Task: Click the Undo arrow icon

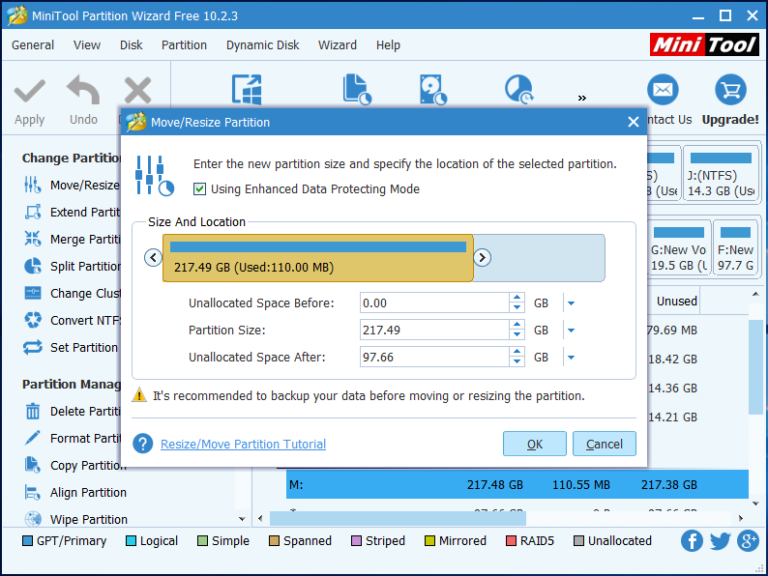Action: [83, 90]
